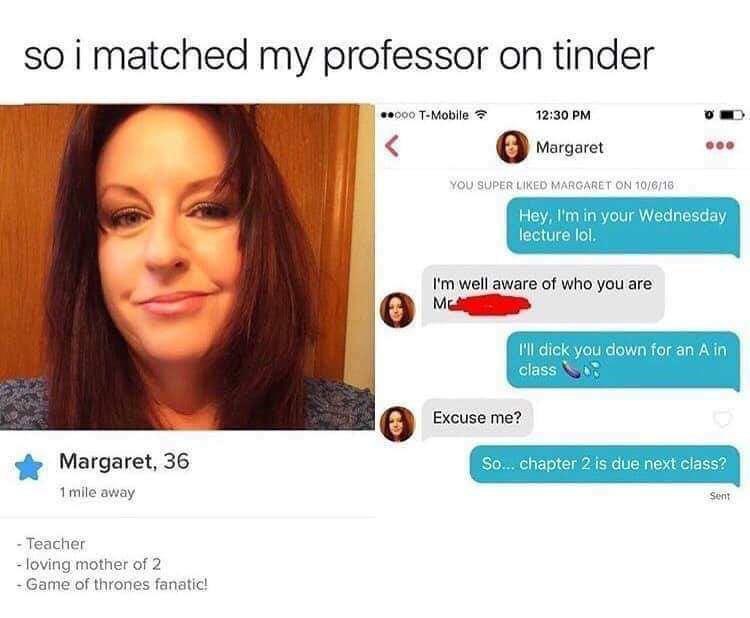Screen dimensions: 750x618
Task: Tap the '1 mile away' distance text
Action: (97, 492)
